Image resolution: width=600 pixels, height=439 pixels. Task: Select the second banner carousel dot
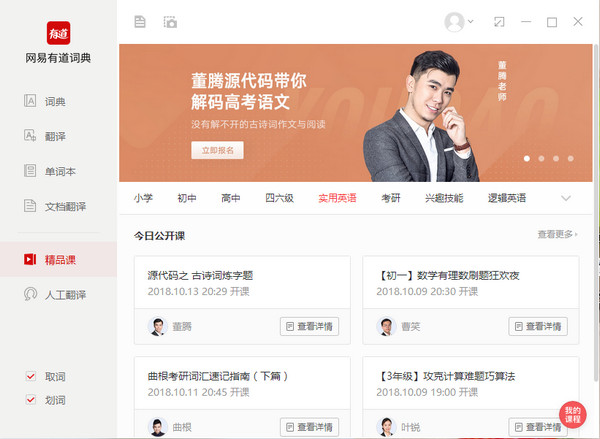click(541, 158)
